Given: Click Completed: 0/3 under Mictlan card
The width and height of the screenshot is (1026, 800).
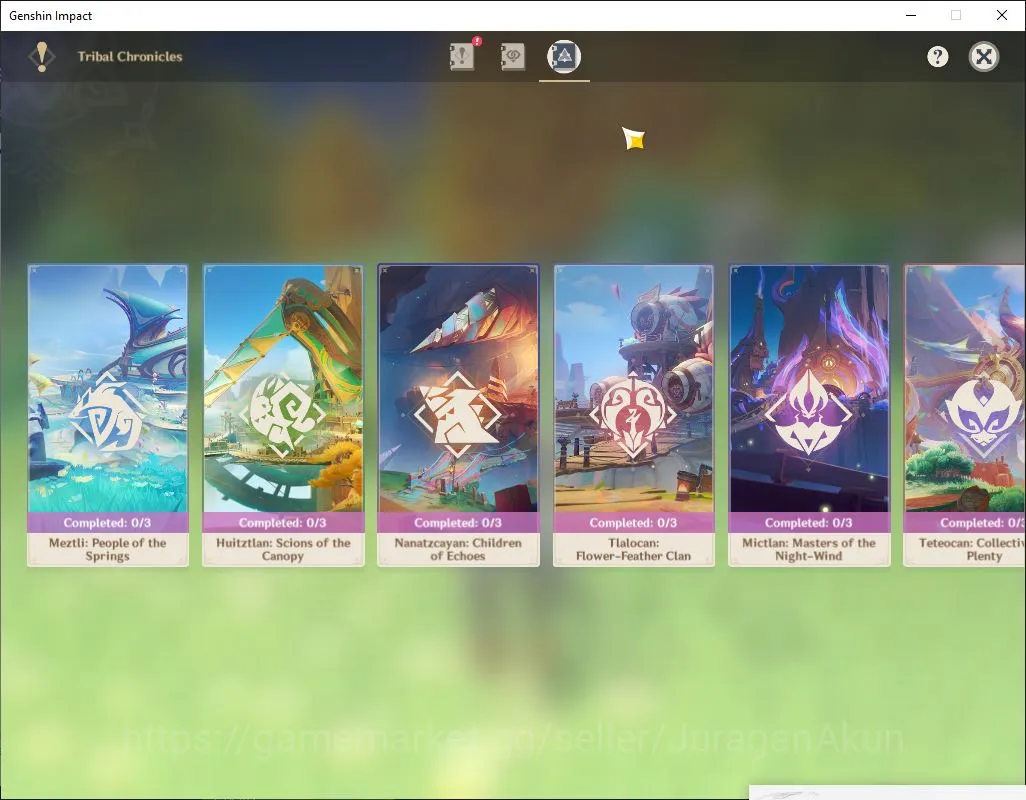Looking at the screenshot, I should tap(809, 523).
